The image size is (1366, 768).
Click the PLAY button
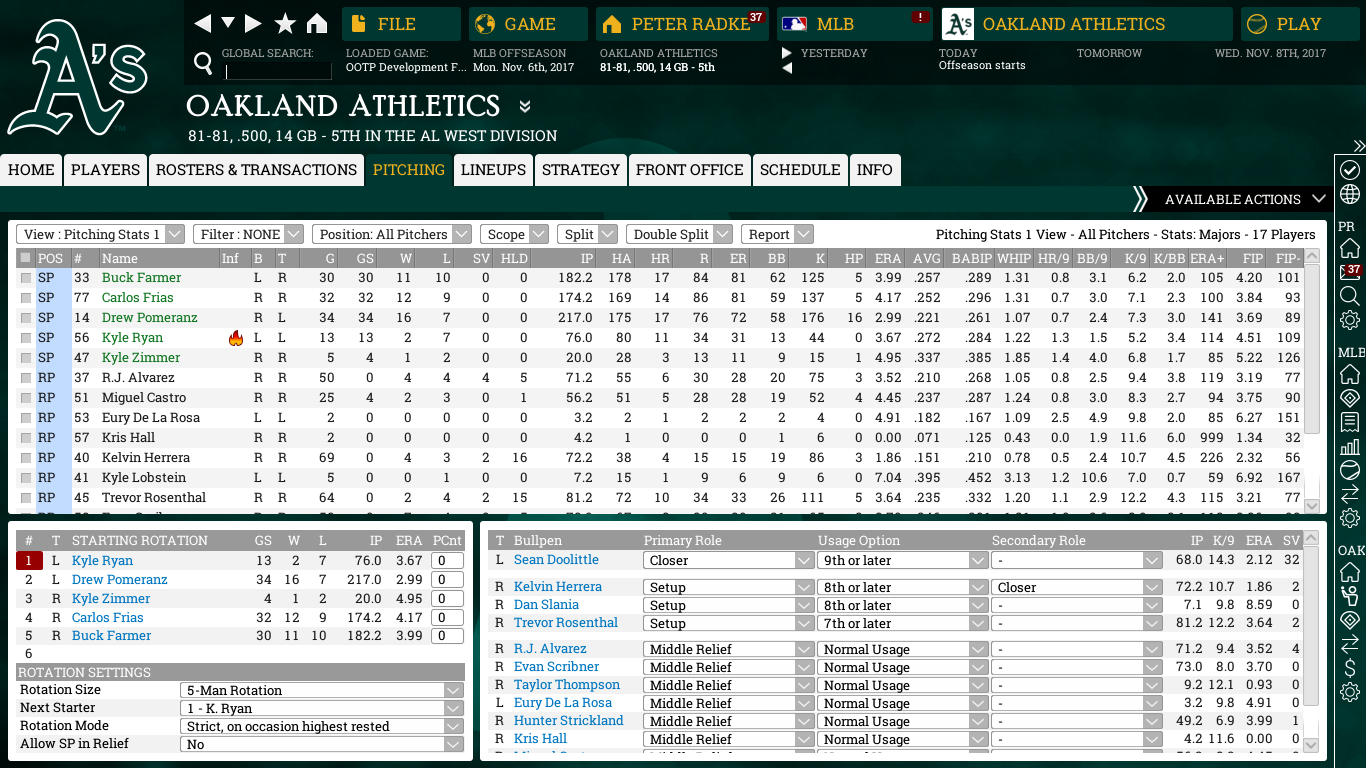click(1299, 24)
